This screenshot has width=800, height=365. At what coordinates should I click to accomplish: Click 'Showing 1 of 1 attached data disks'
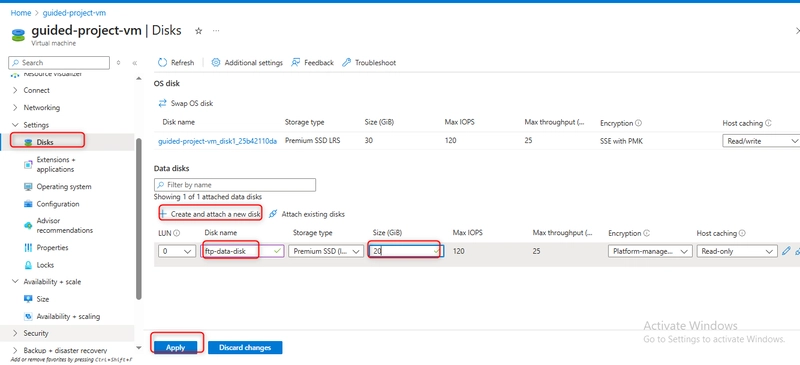tap(208, 197)
